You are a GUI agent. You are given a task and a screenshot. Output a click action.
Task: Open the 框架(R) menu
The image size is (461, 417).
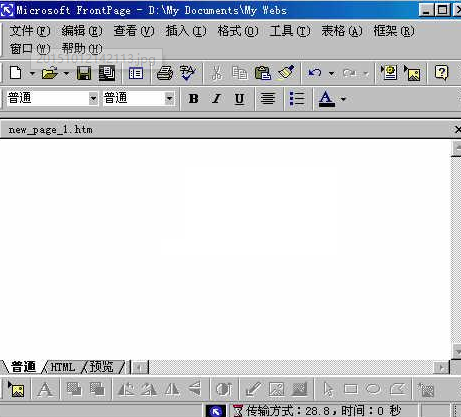click(394, 31)
